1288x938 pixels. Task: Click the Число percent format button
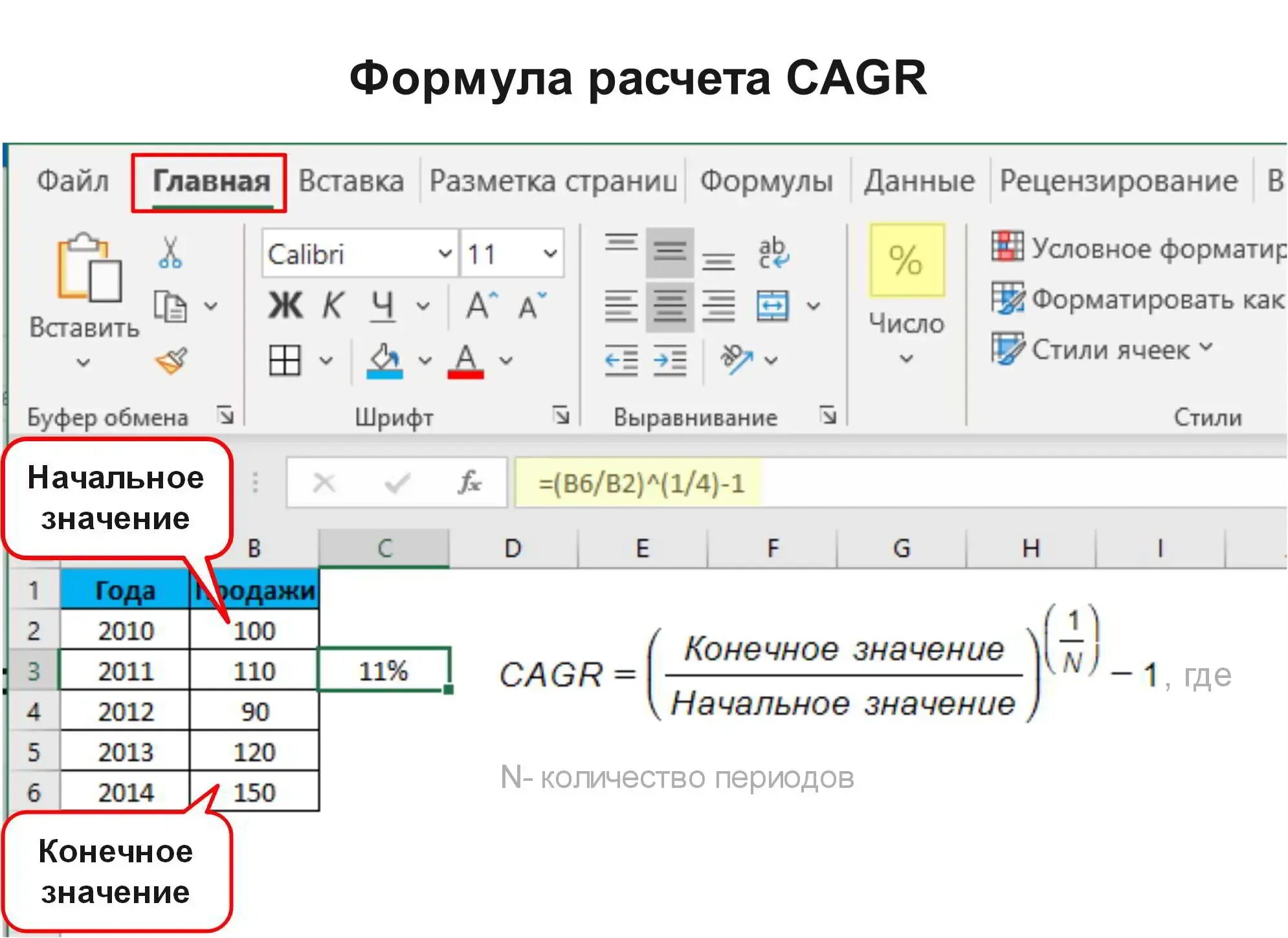(x=906, y=260)
